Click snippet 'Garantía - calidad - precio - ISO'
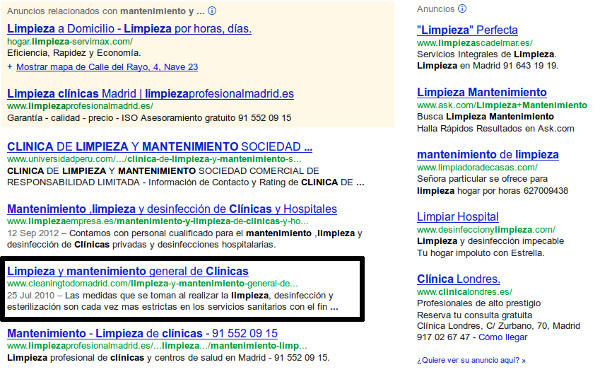Image resolution: width=600 pixels, height=372 pixels. (149, 118)
